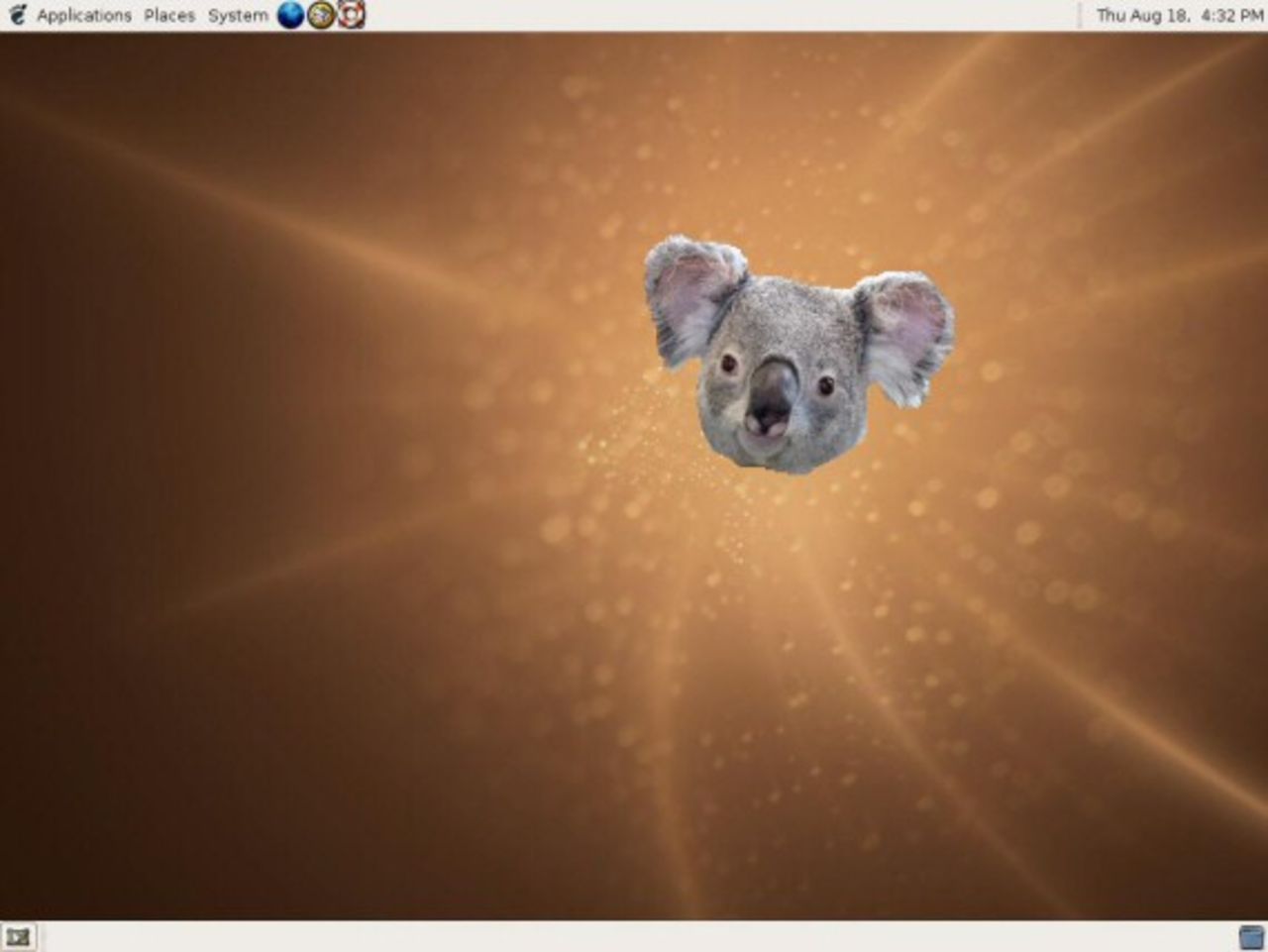Click the icon at the bottom panel's right end
Image resolution: width=1268 pixels, height=952 pixels.
[1251, 936]
